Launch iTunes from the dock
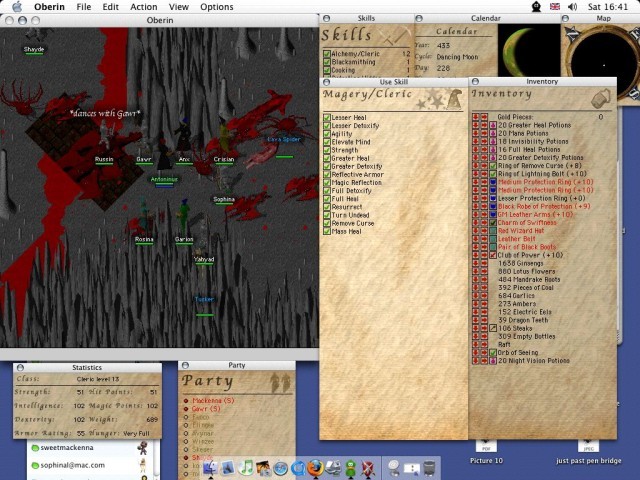The width and height of the screenshot is (640, 480). point(246,468)
